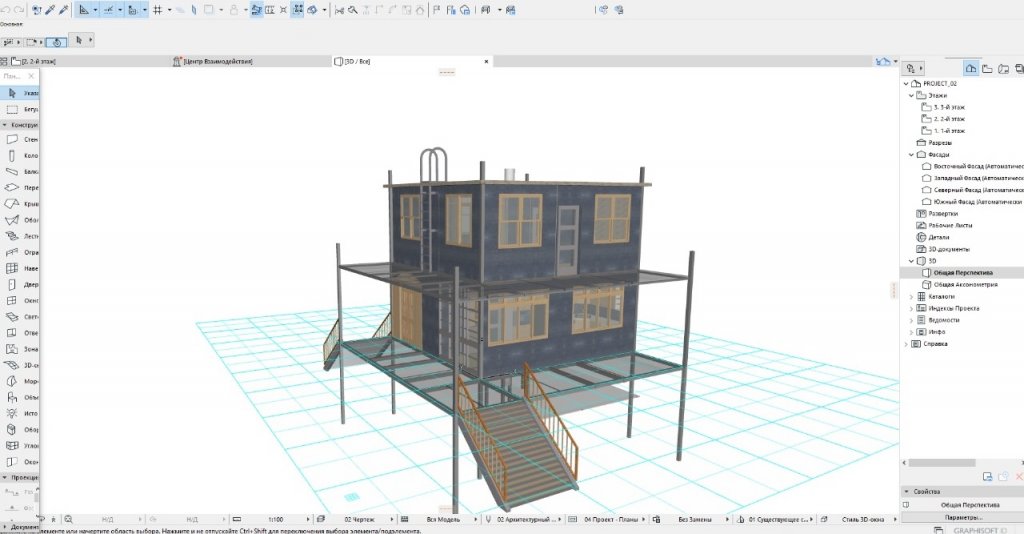Click the Undo arrow in the toolbar
Image resolution: width=1024 pixels, height=534 pixels.
click(7, 10)
